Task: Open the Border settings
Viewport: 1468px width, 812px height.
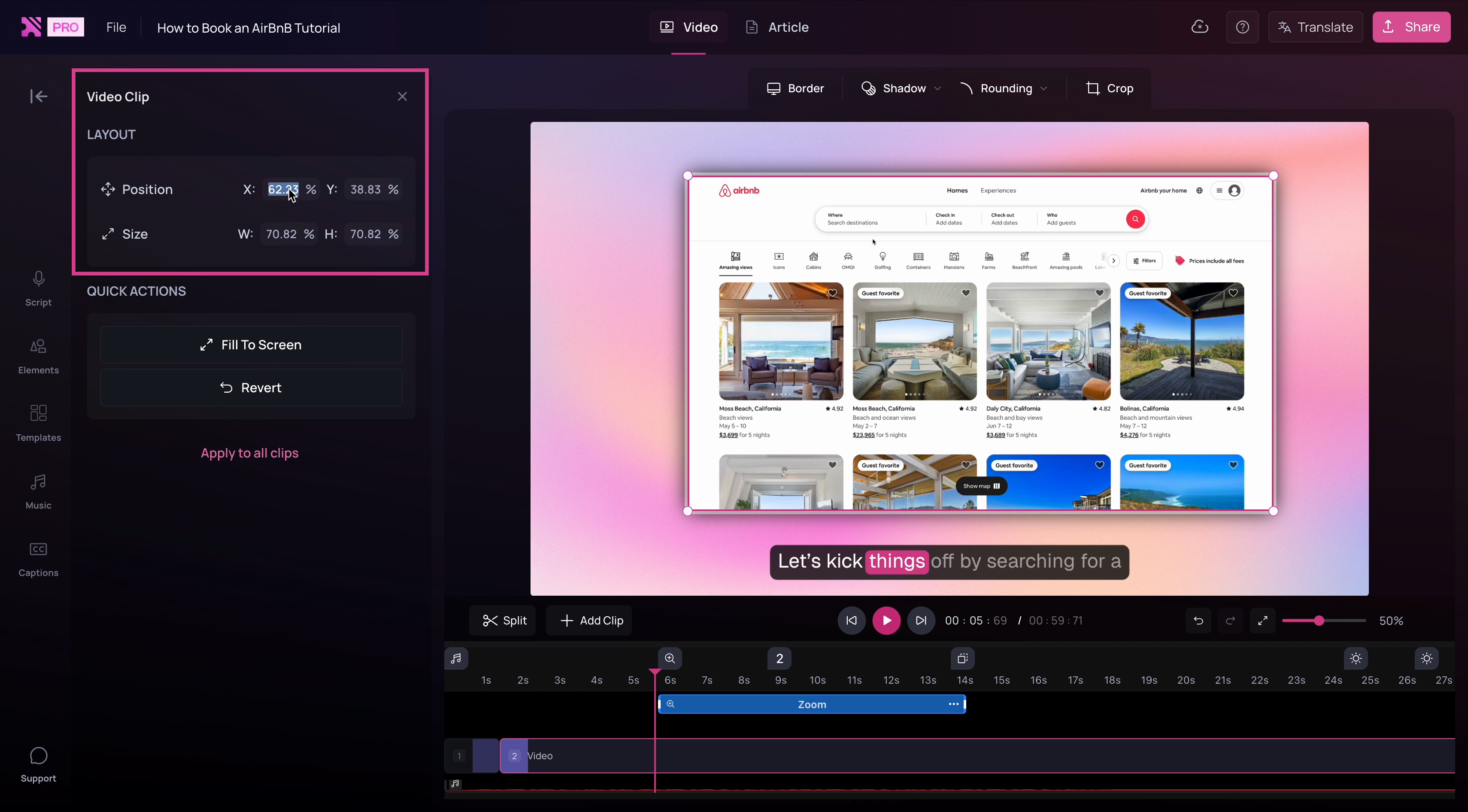Action: coord(795,88)
